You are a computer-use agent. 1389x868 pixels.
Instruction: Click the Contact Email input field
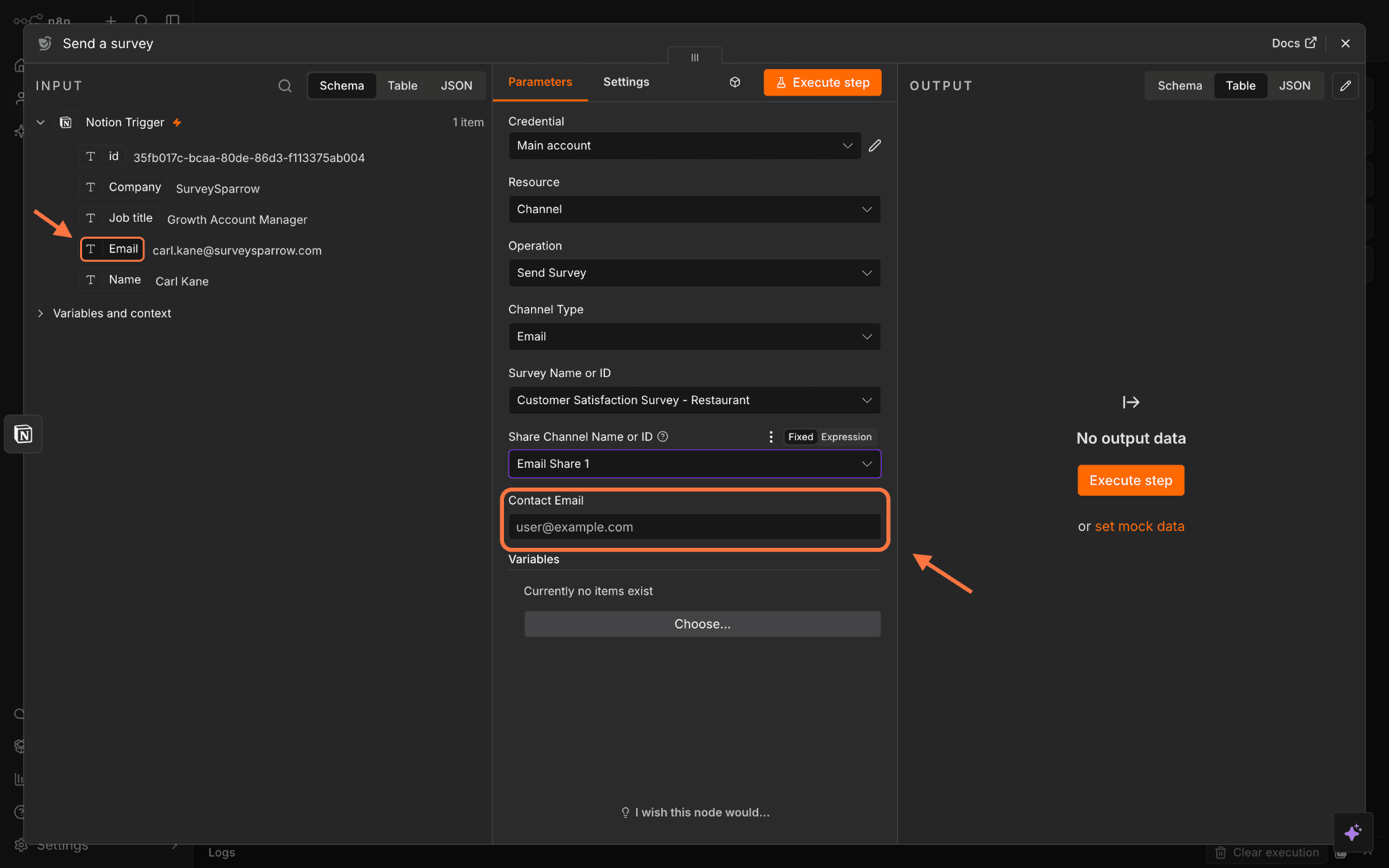click(694, 527)
